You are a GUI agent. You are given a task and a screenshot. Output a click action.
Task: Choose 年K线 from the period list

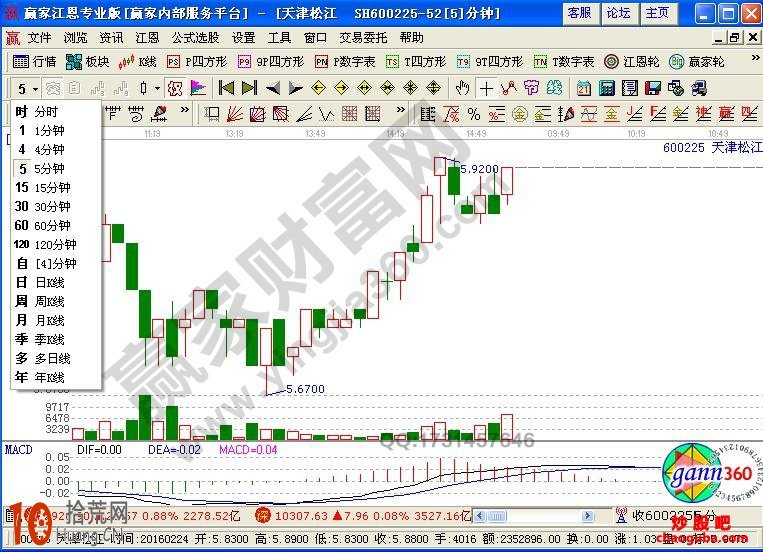pyautogui.click(x=56, y=377)
